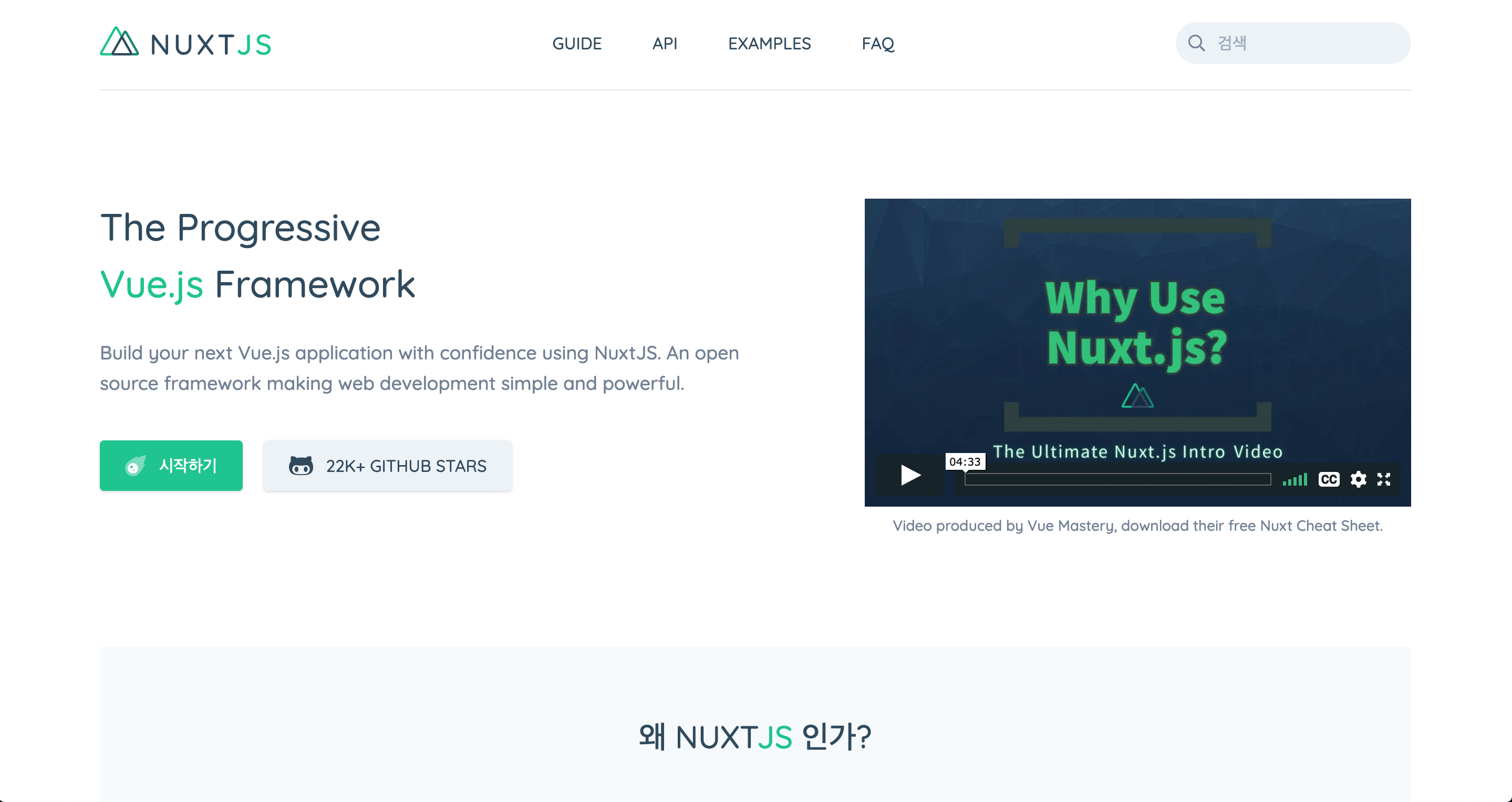Open the GUIDE menu item
Viewport: 1512px width, 802px height.
tap(576, 44)
